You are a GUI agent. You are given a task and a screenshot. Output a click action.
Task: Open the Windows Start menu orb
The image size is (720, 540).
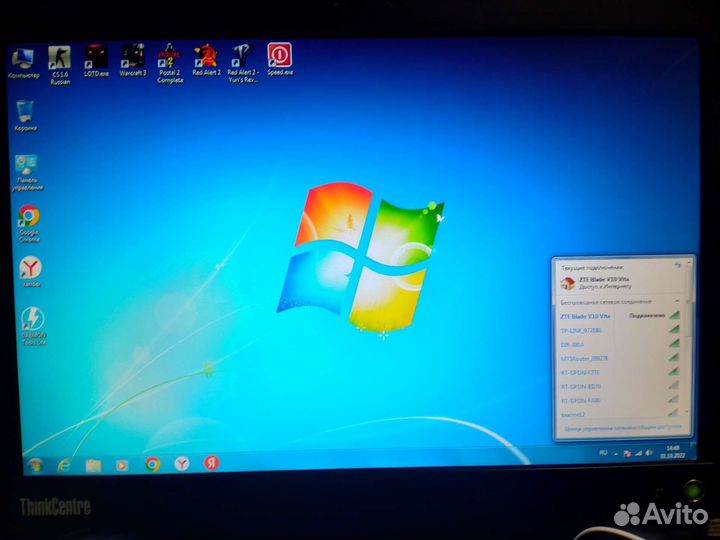[36, 465]
